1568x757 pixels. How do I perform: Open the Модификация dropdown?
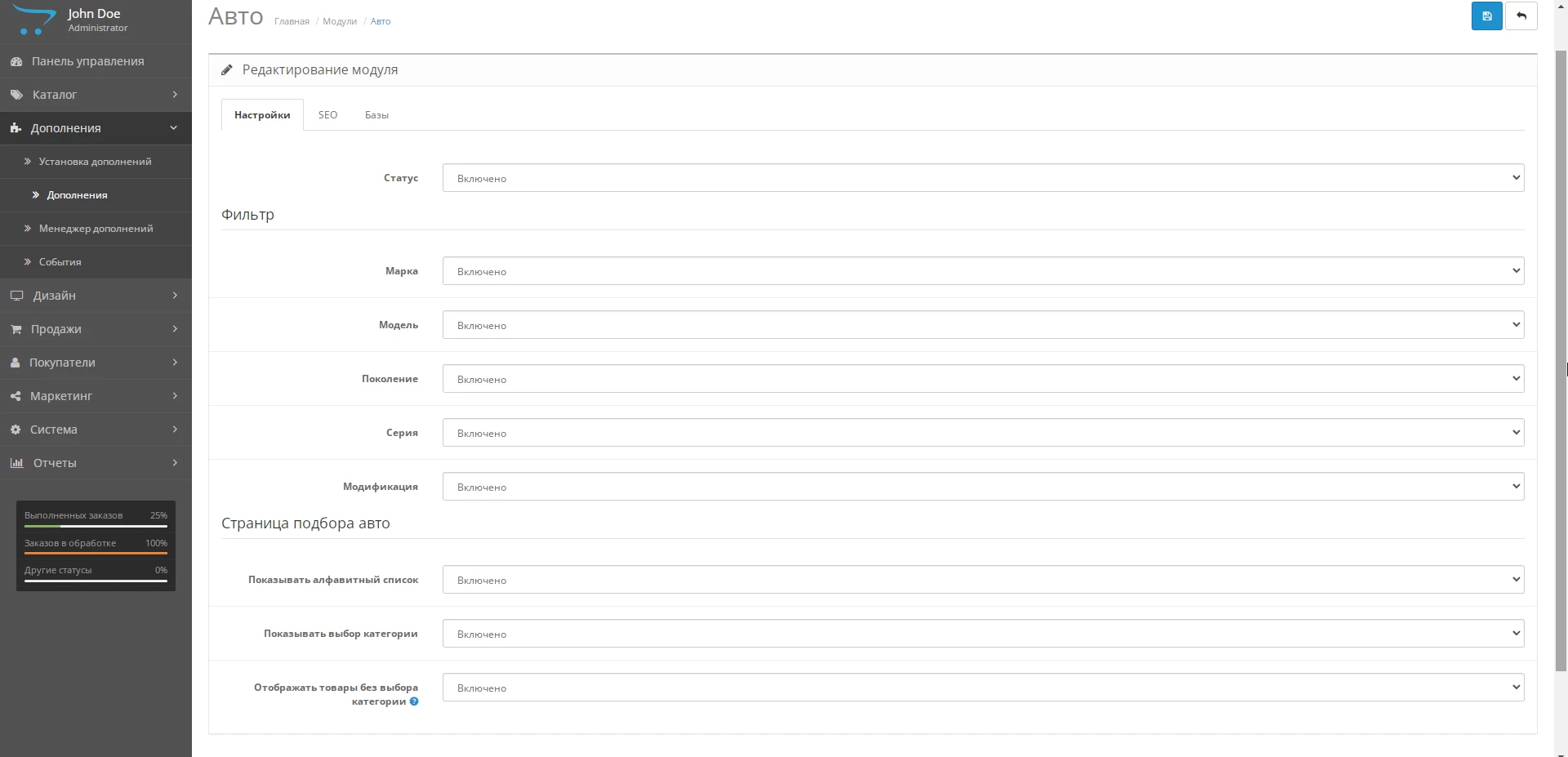pos(983,487)
